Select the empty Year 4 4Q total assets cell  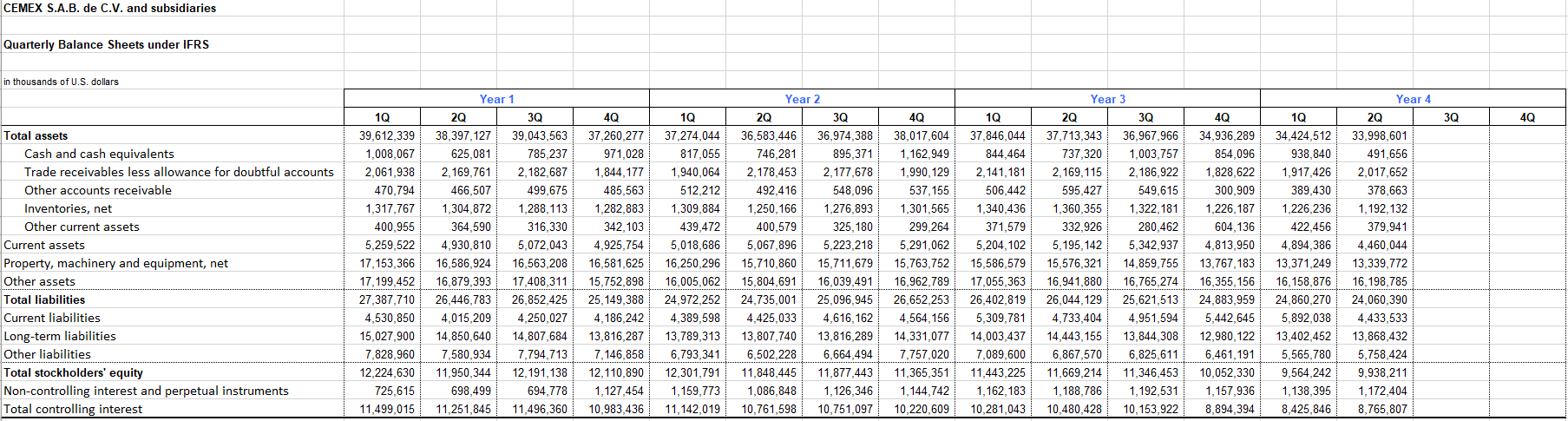(x=1528, y=135)
